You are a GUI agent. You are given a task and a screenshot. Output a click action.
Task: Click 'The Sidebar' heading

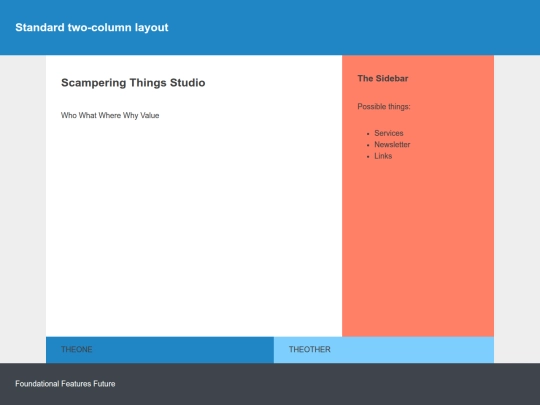point(383,79)
